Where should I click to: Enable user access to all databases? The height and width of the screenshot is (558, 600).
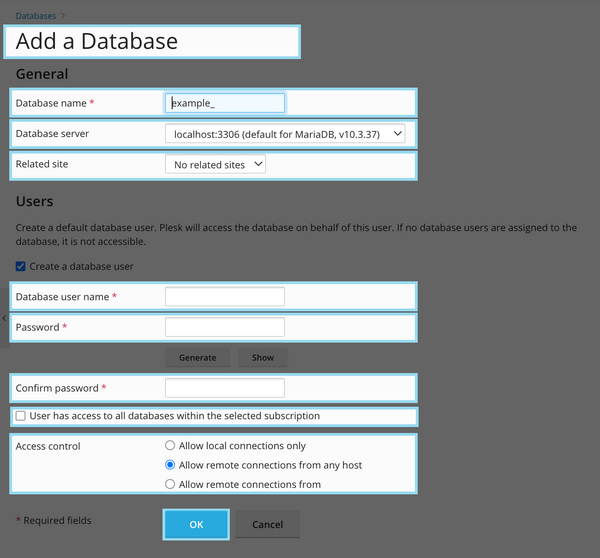[21, 416]
